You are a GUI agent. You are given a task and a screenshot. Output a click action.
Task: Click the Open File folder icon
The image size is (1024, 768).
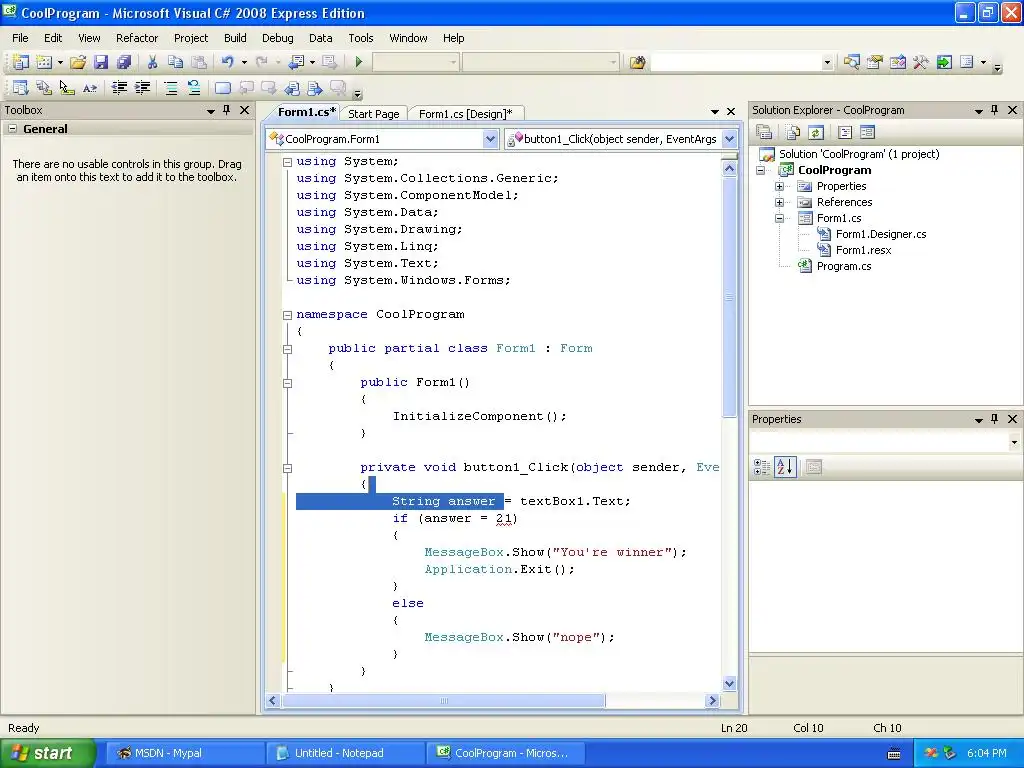tap(78, 62)
